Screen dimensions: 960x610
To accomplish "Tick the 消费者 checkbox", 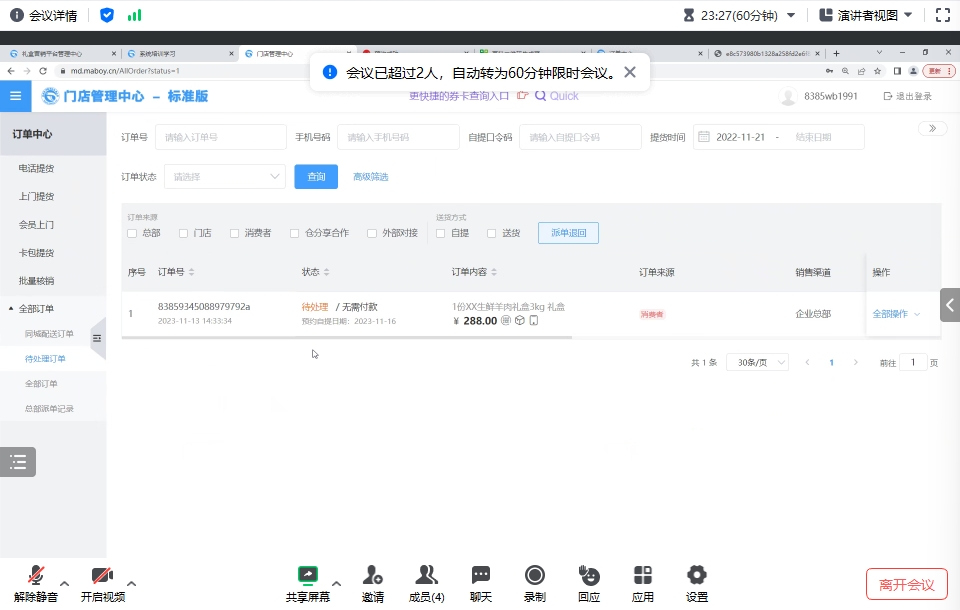I will (235, 233).
